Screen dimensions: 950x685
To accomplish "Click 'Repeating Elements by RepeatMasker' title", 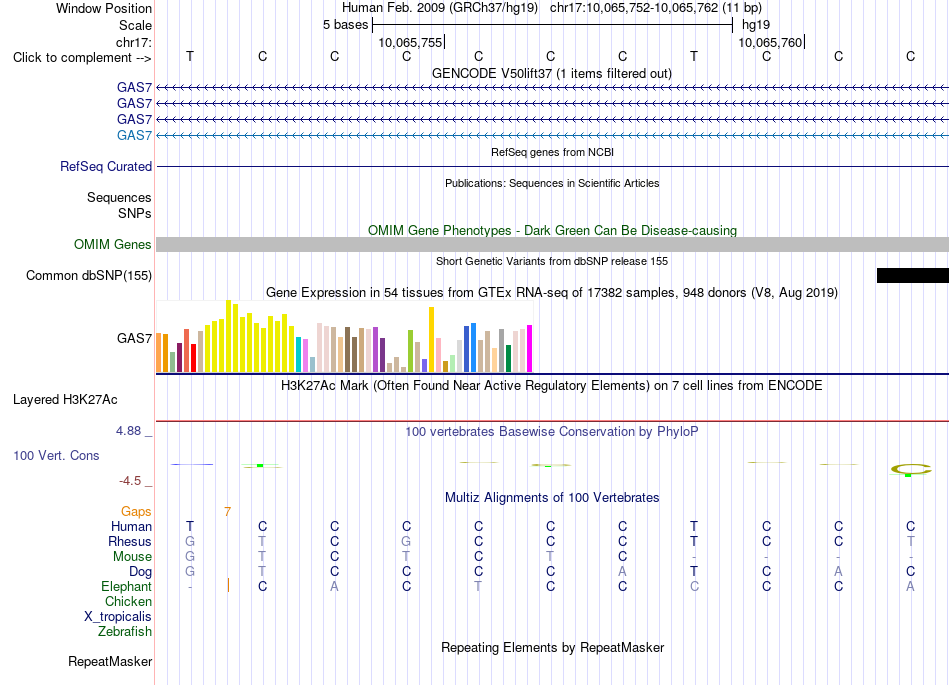I will tap(552, 647).
